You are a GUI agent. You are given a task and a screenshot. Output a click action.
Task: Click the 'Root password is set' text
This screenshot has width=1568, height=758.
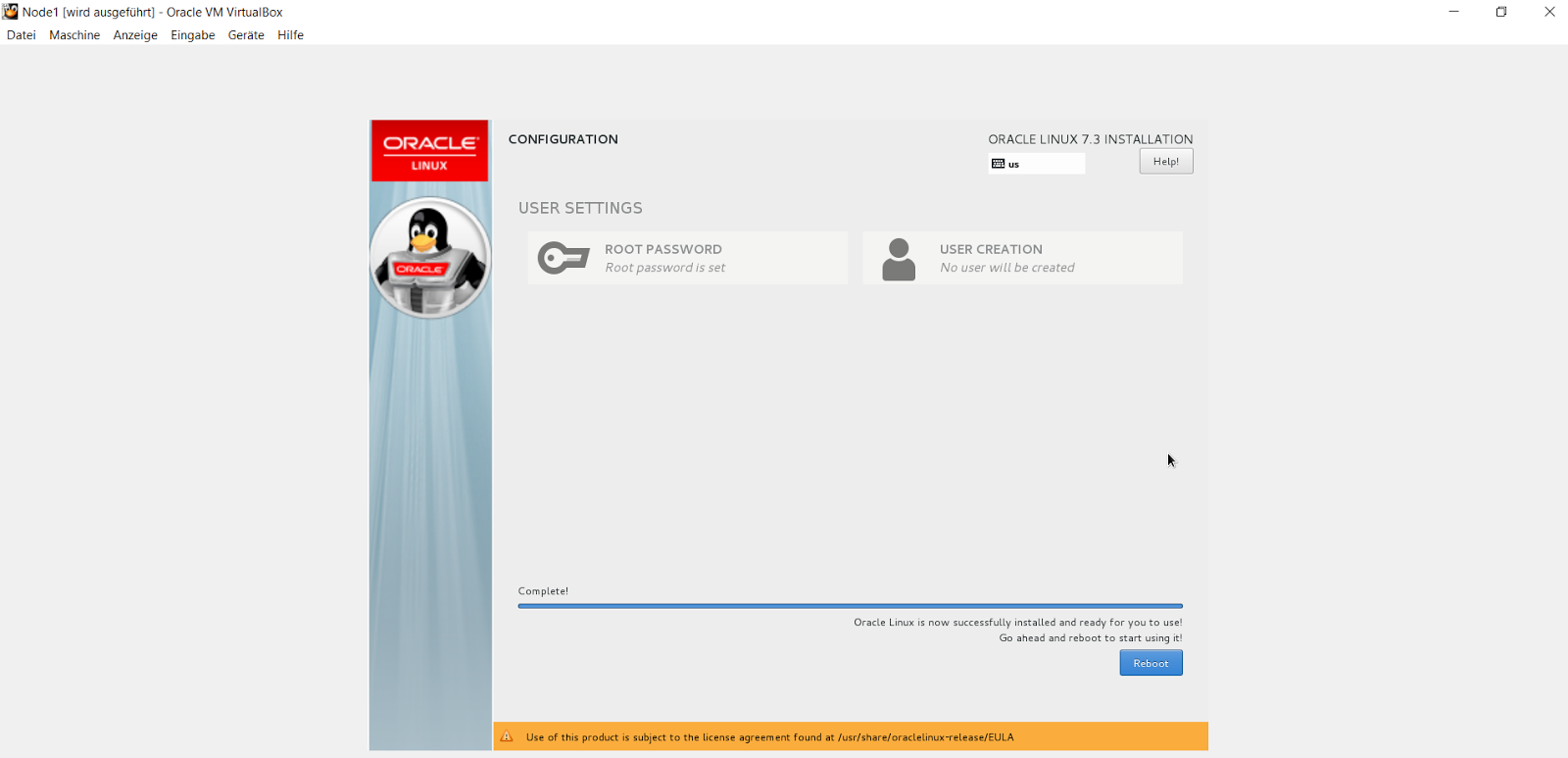(664, 268)
